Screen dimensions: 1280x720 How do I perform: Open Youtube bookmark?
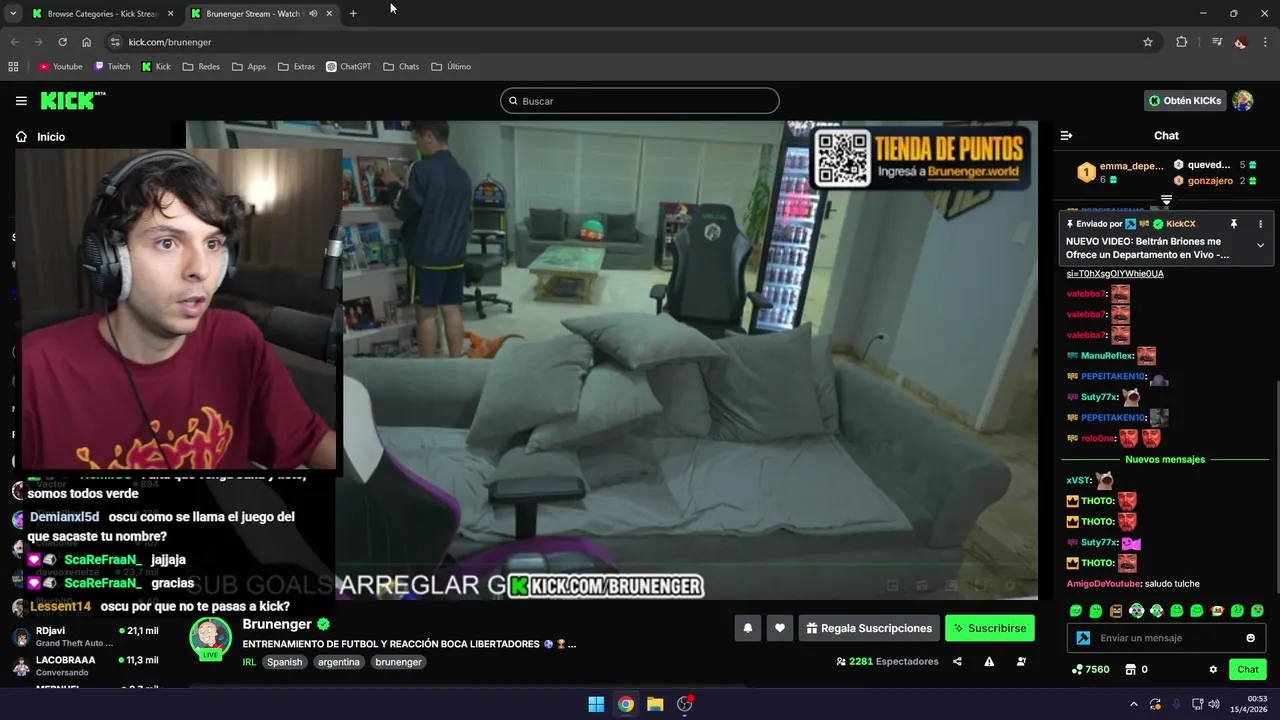[61, 67]
